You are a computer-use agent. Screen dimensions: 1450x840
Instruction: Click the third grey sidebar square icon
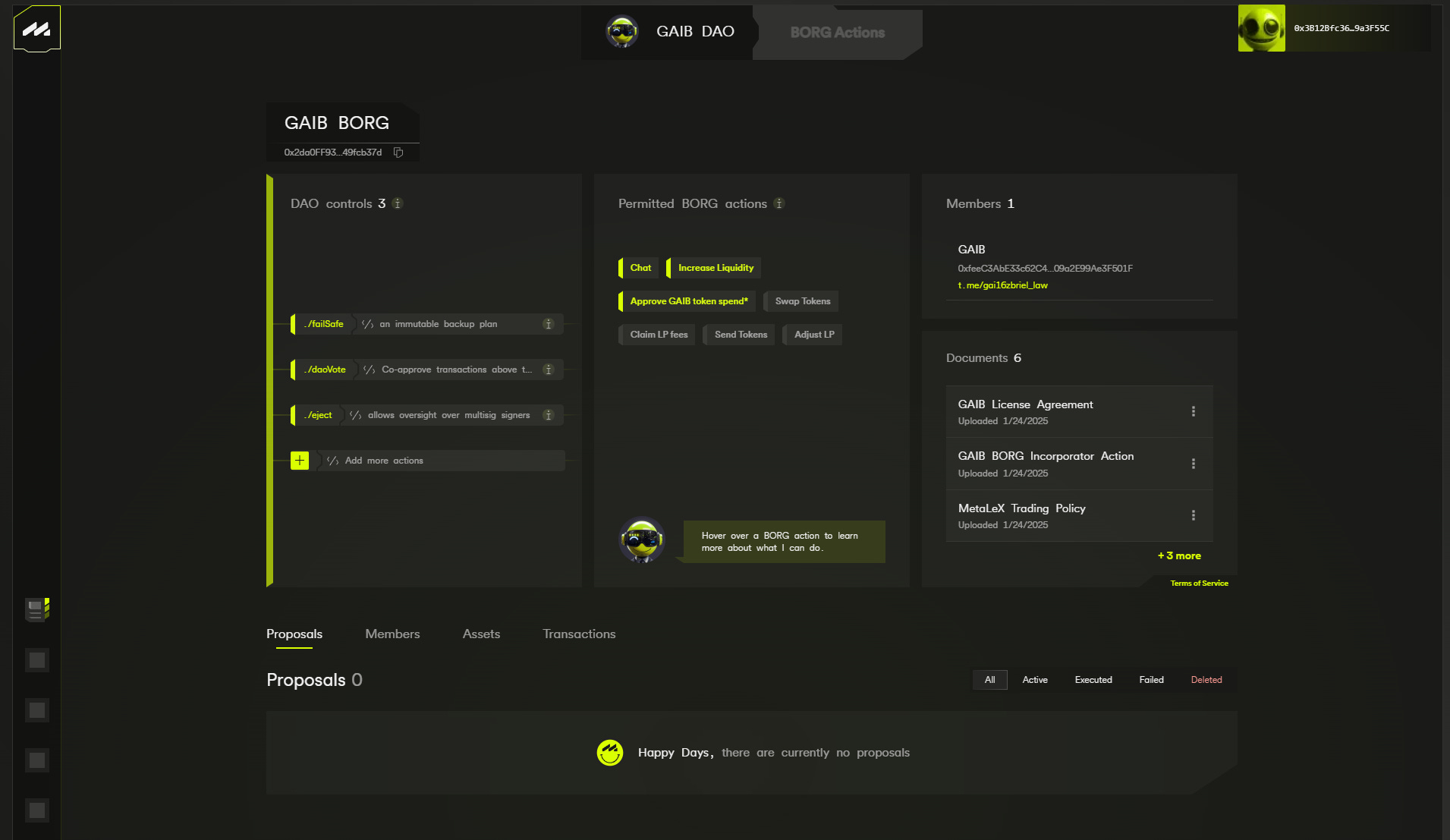[x=37, y=760]
